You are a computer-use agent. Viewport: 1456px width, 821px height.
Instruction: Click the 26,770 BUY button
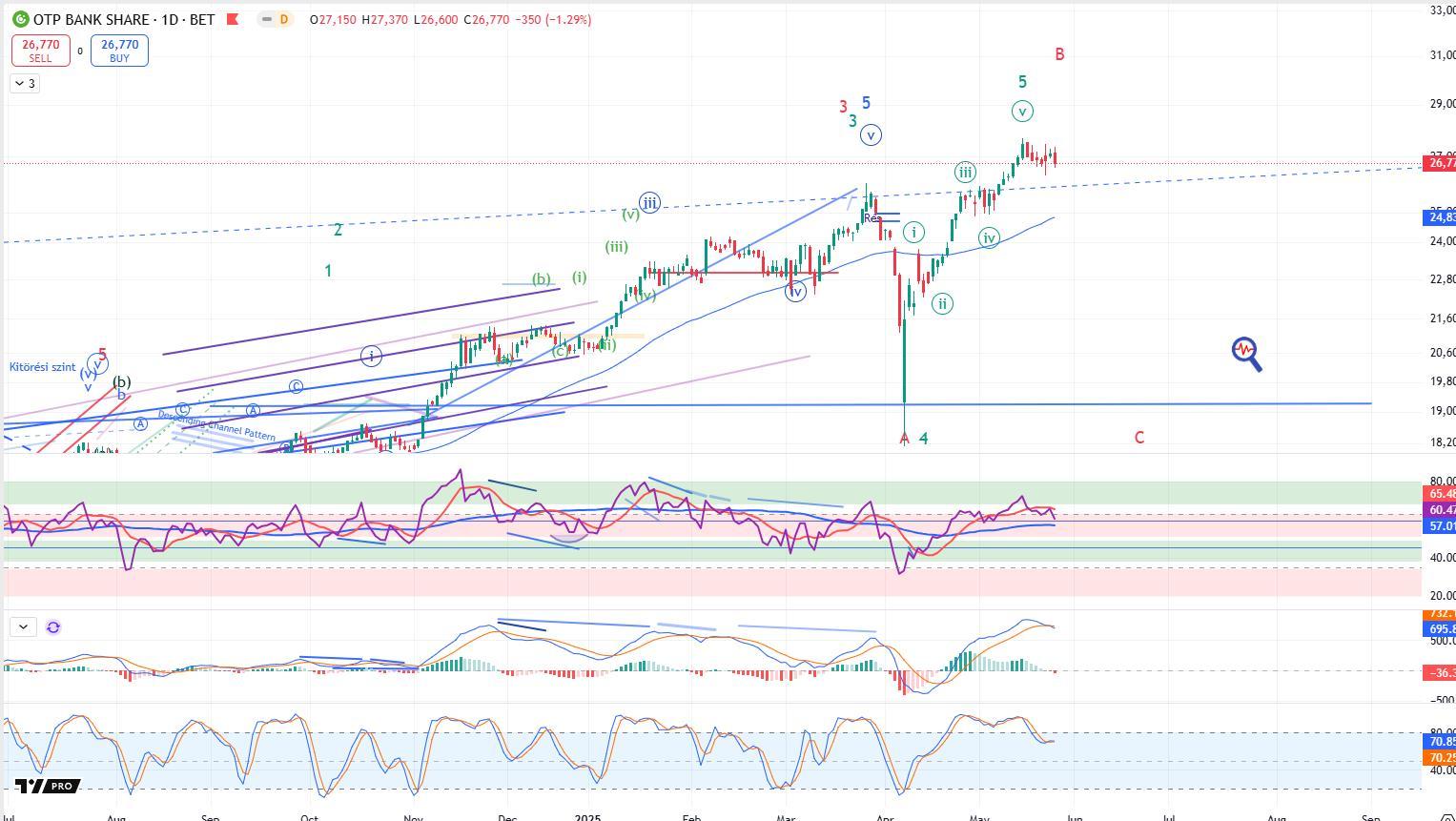coord(119,51)
